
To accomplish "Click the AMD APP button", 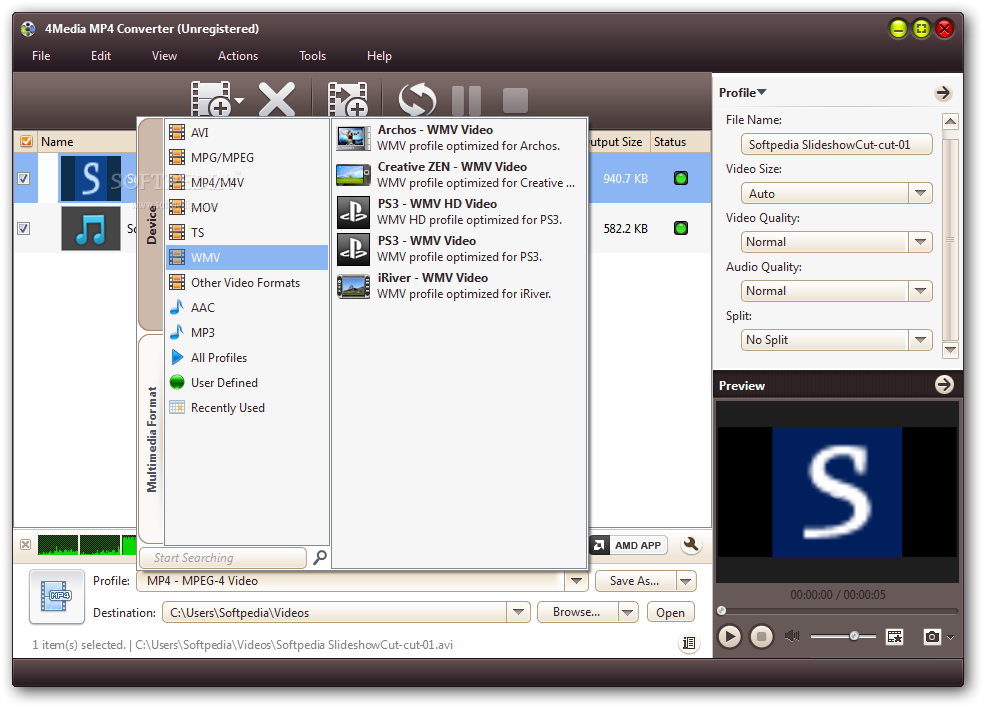I will pos(628,545).
